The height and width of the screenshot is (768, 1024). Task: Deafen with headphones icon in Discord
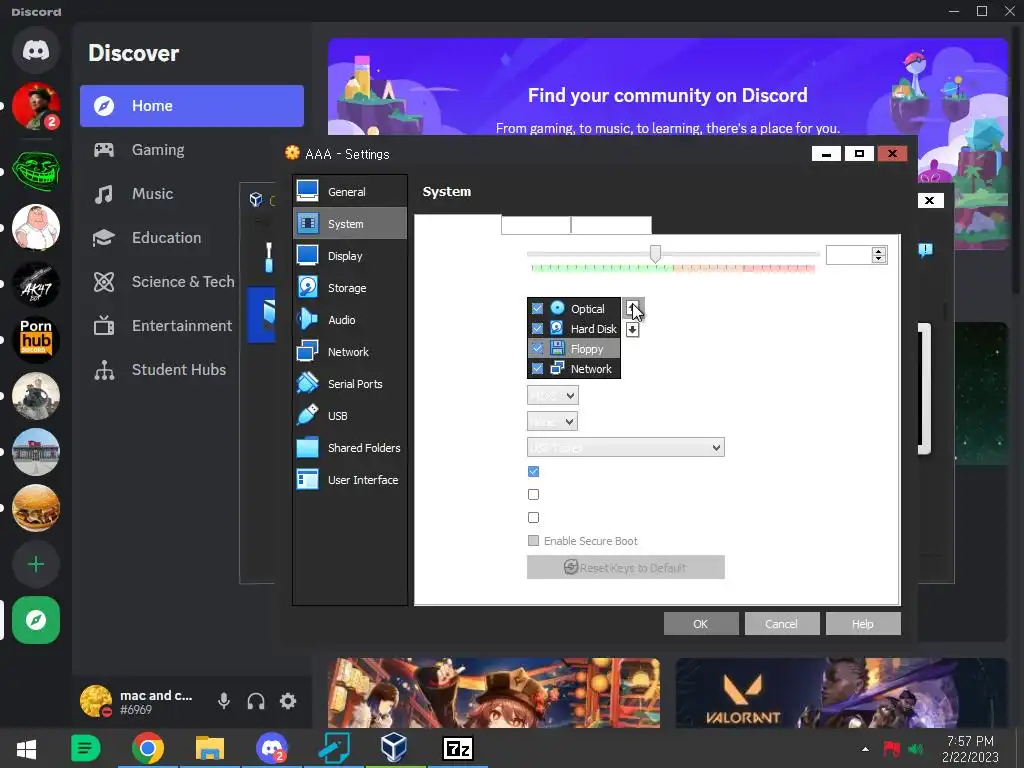coord(256,701)
